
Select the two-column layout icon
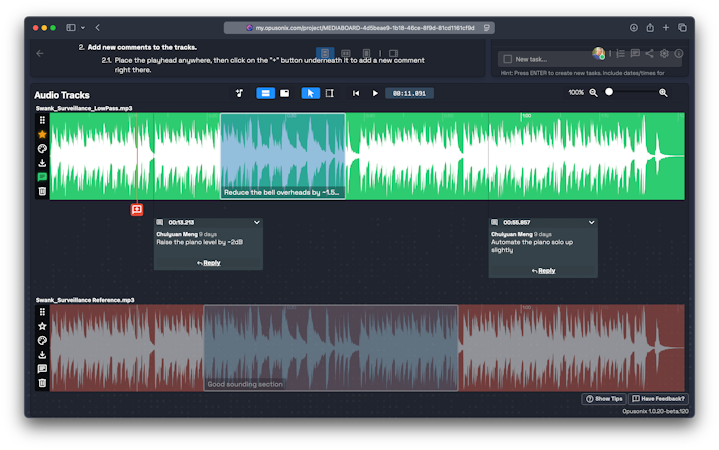[x=346, y=53]
